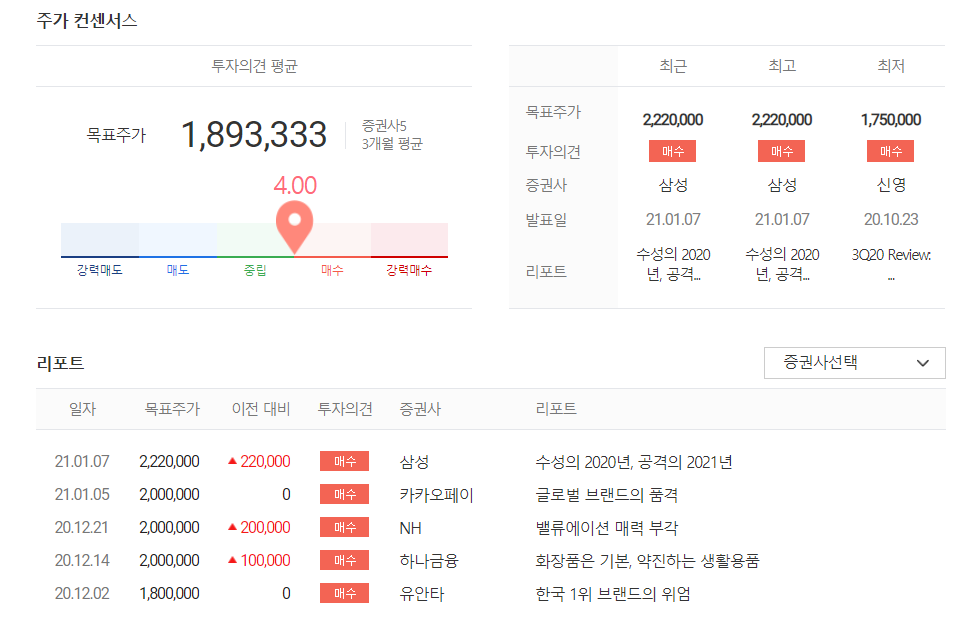
Task: Open report 화장품은 기본, 약진하는 생활용품
Action: [647, 561]
